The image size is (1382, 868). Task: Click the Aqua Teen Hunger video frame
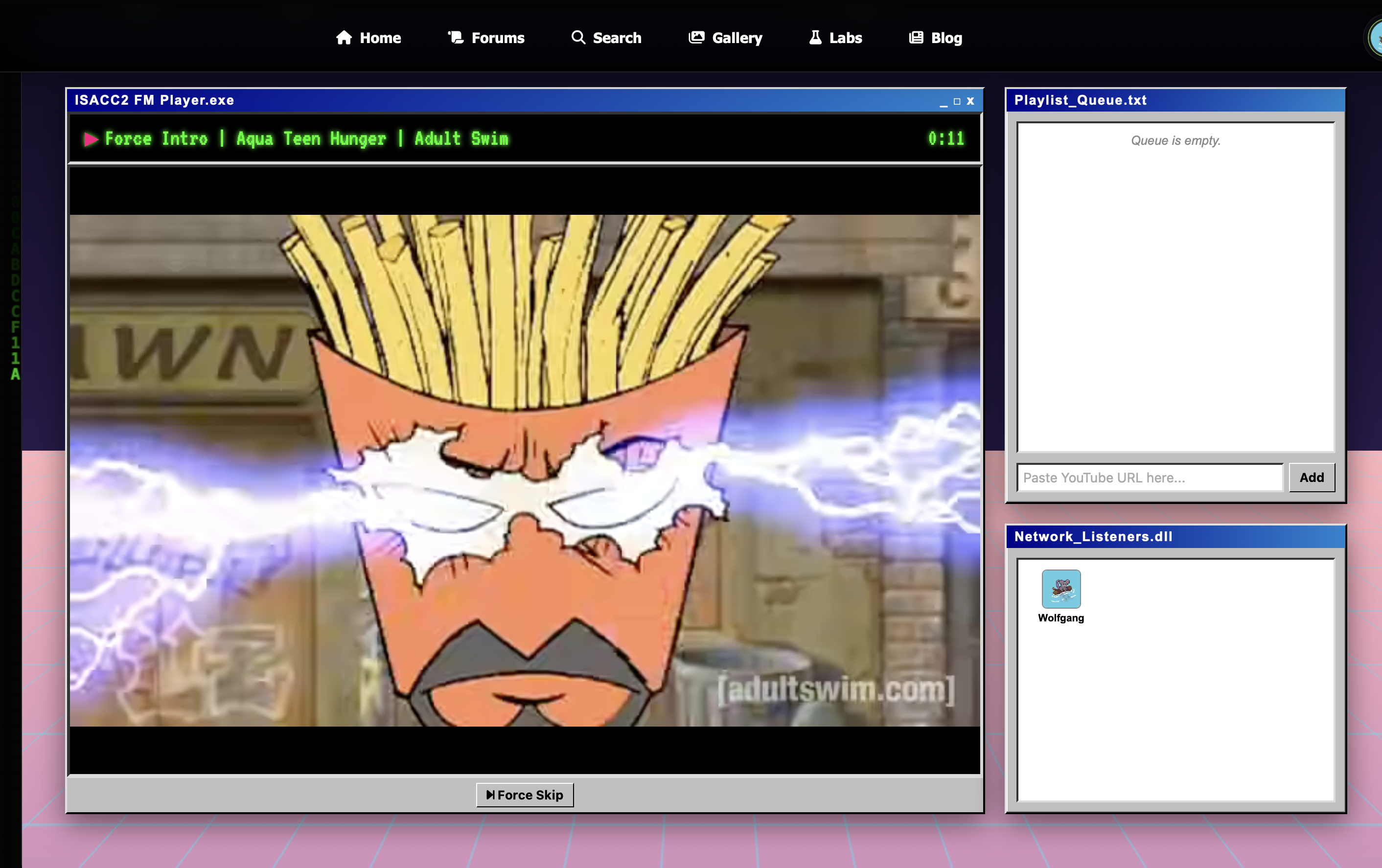coord(525,470)
